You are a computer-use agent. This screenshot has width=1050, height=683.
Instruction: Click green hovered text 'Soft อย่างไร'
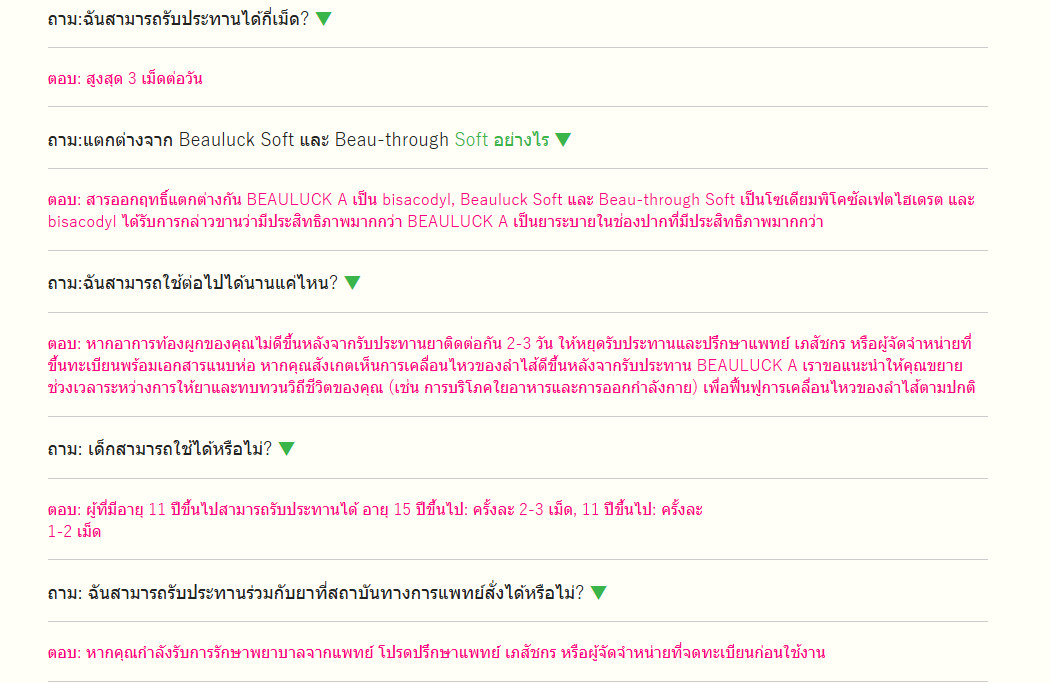[502, 140]
